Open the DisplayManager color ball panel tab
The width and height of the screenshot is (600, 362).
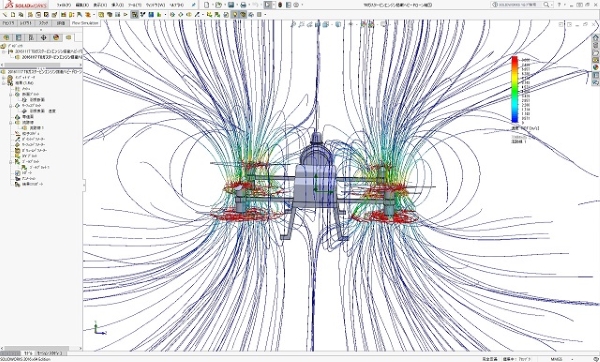click(56, 38)
